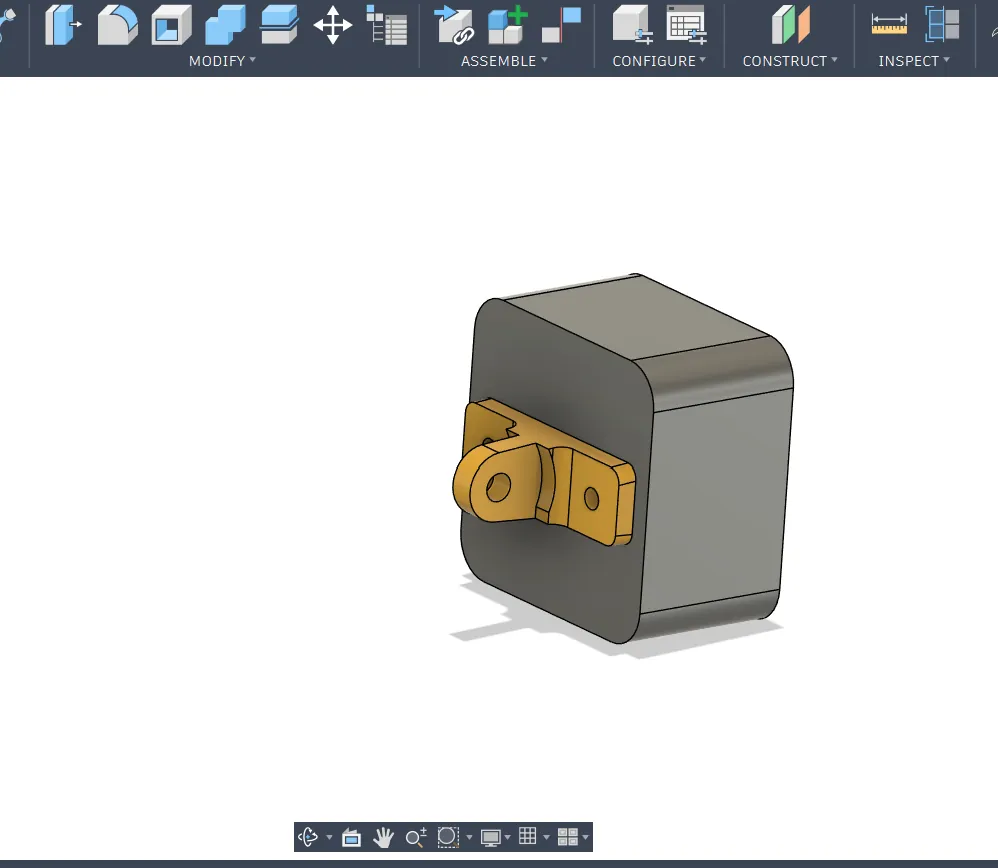Expand the MODIFY dropdown menu
Screen dimensions: 998x868
point(222,61)
